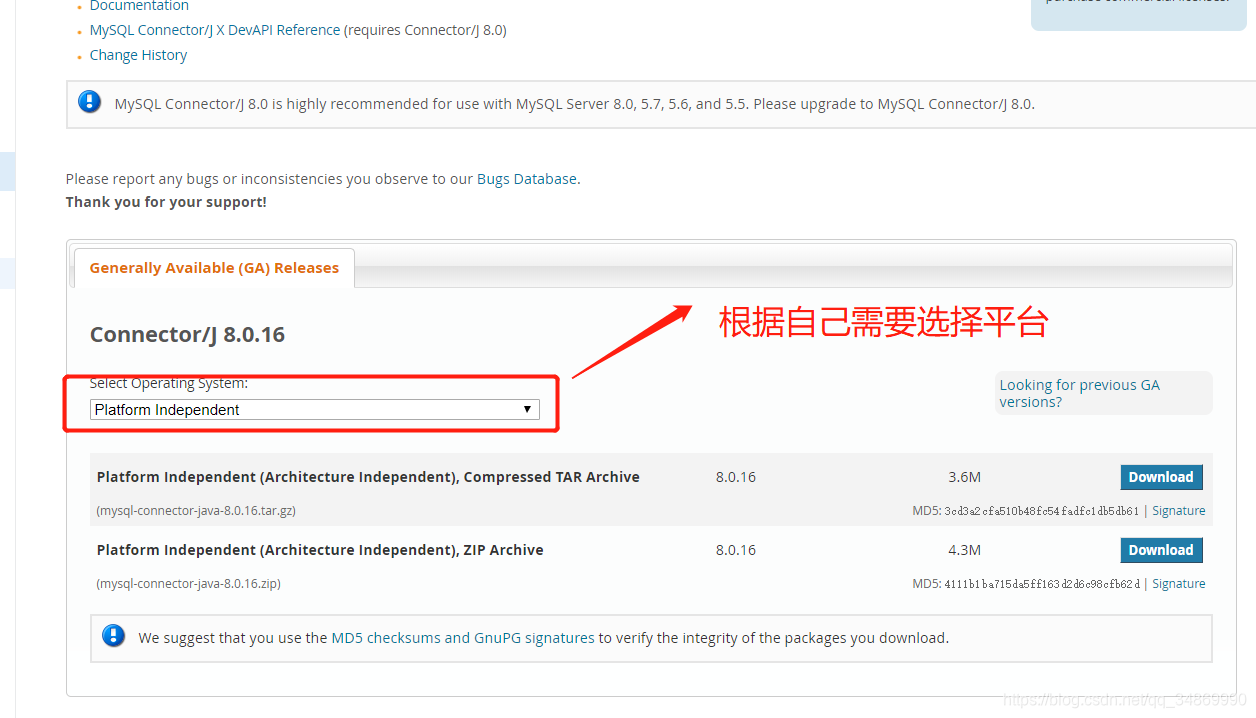Click the info icon beside Connector/J 8.0 recommendation

click(90, 101)
